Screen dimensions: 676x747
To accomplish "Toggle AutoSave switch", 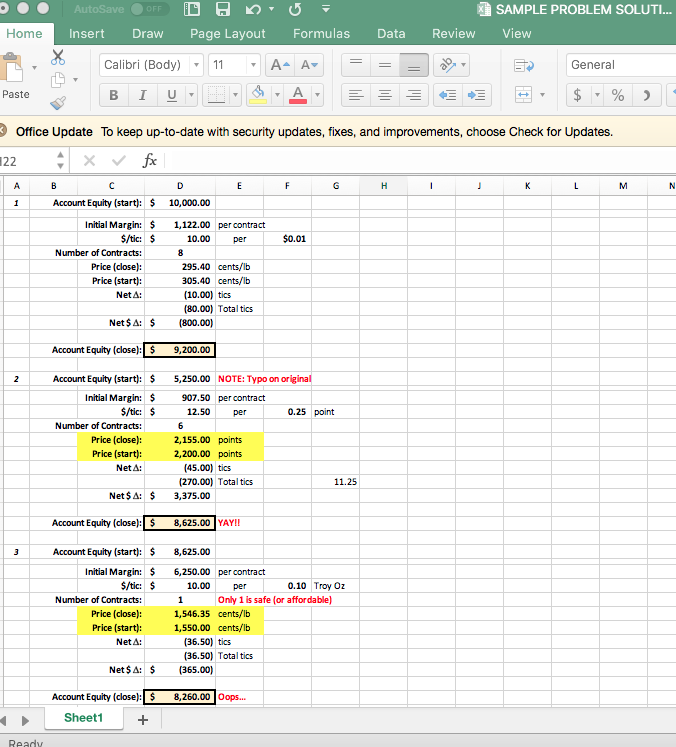I will point(150,9).
